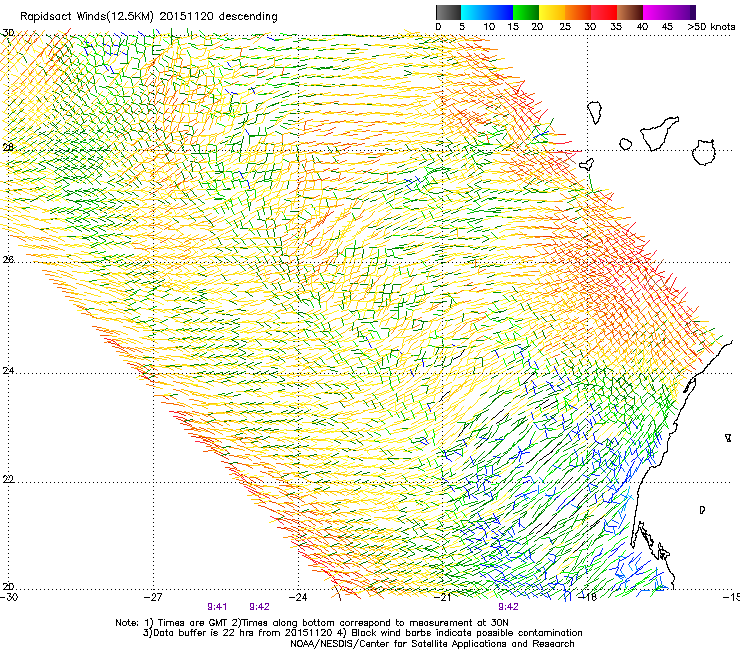The height and width of the screenshot is (650, 740).
Task: Click the longitude axis label -18
Action: click(x=588, y=597)
